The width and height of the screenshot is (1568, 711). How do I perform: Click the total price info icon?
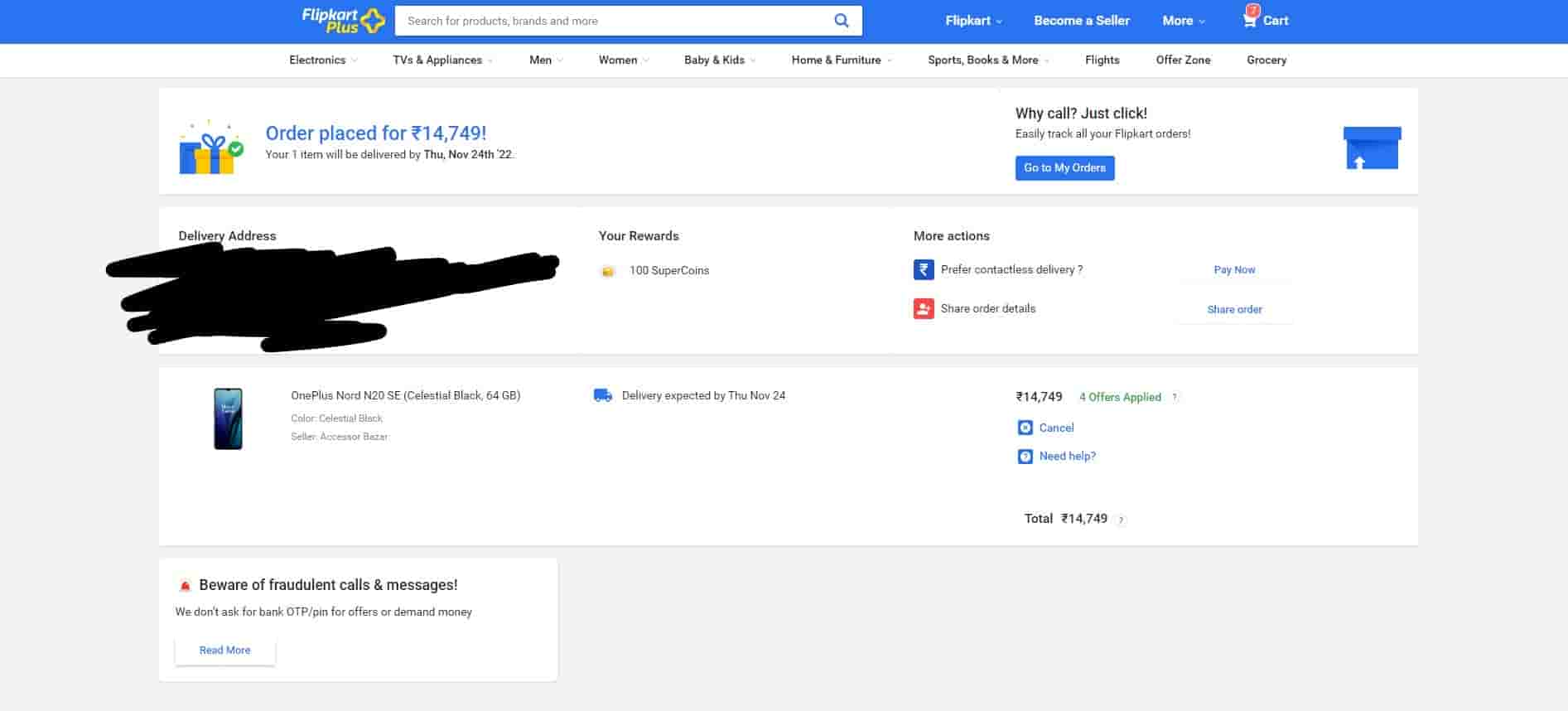coord(1121,520)
